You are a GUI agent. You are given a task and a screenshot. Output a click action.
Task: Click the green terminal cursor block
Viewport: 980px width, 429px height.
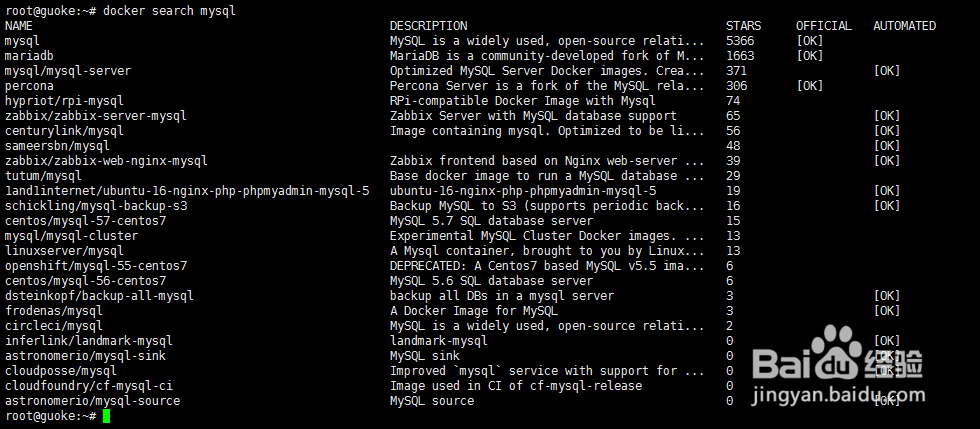(106, 416)
